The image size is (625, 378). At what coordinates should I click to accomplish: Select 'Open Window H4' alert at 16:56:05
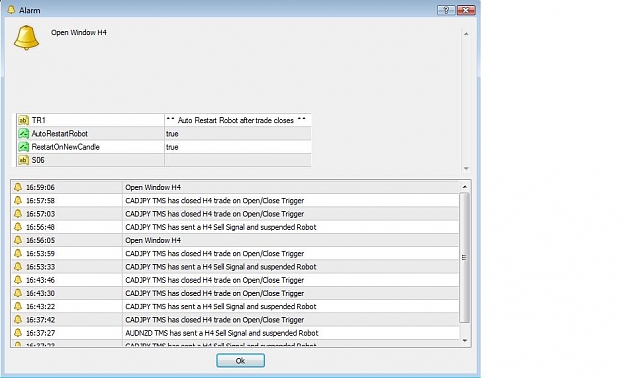point(153,240)
